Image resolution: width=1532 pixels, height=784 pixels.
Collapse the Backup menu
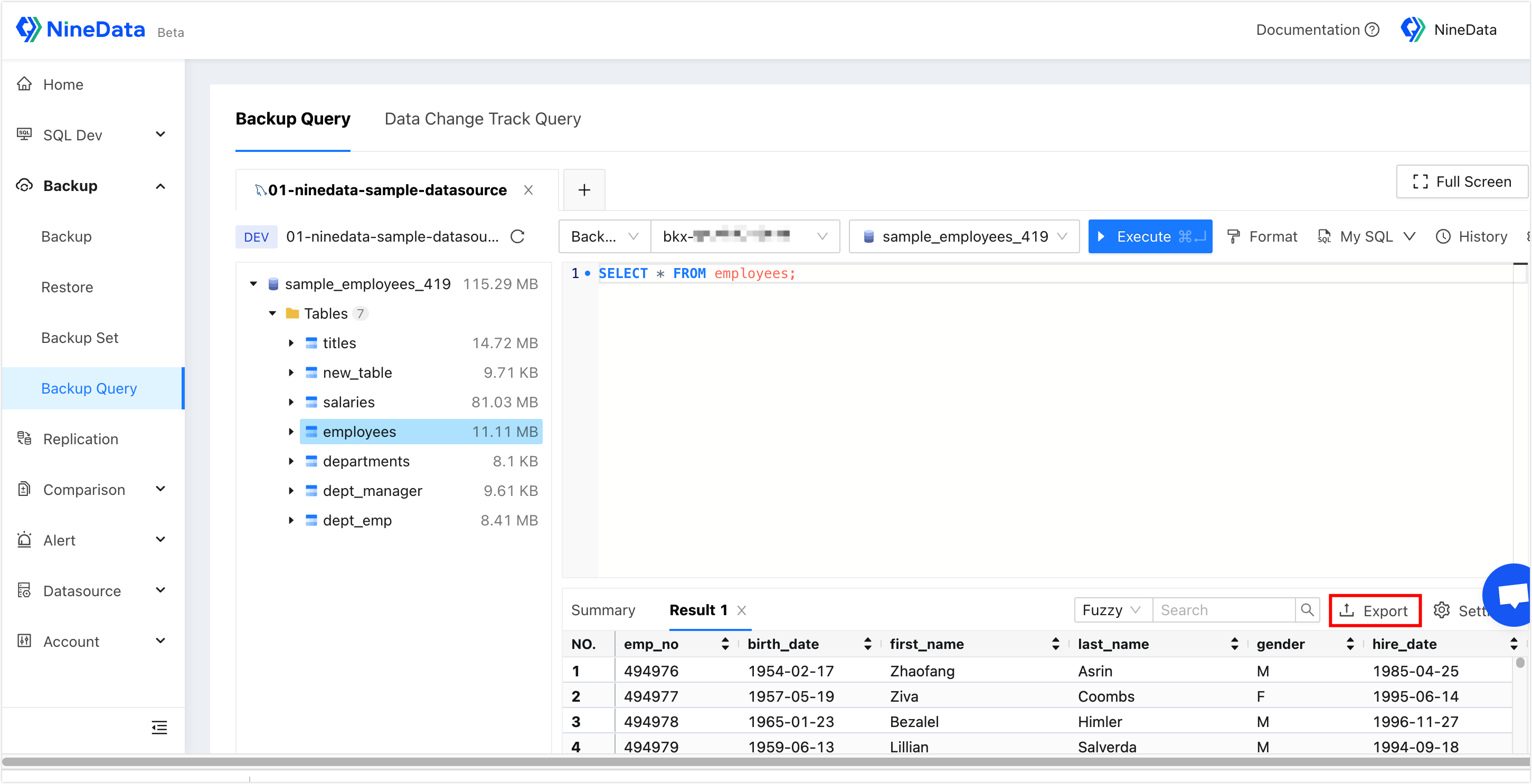[x=160, y=186]
